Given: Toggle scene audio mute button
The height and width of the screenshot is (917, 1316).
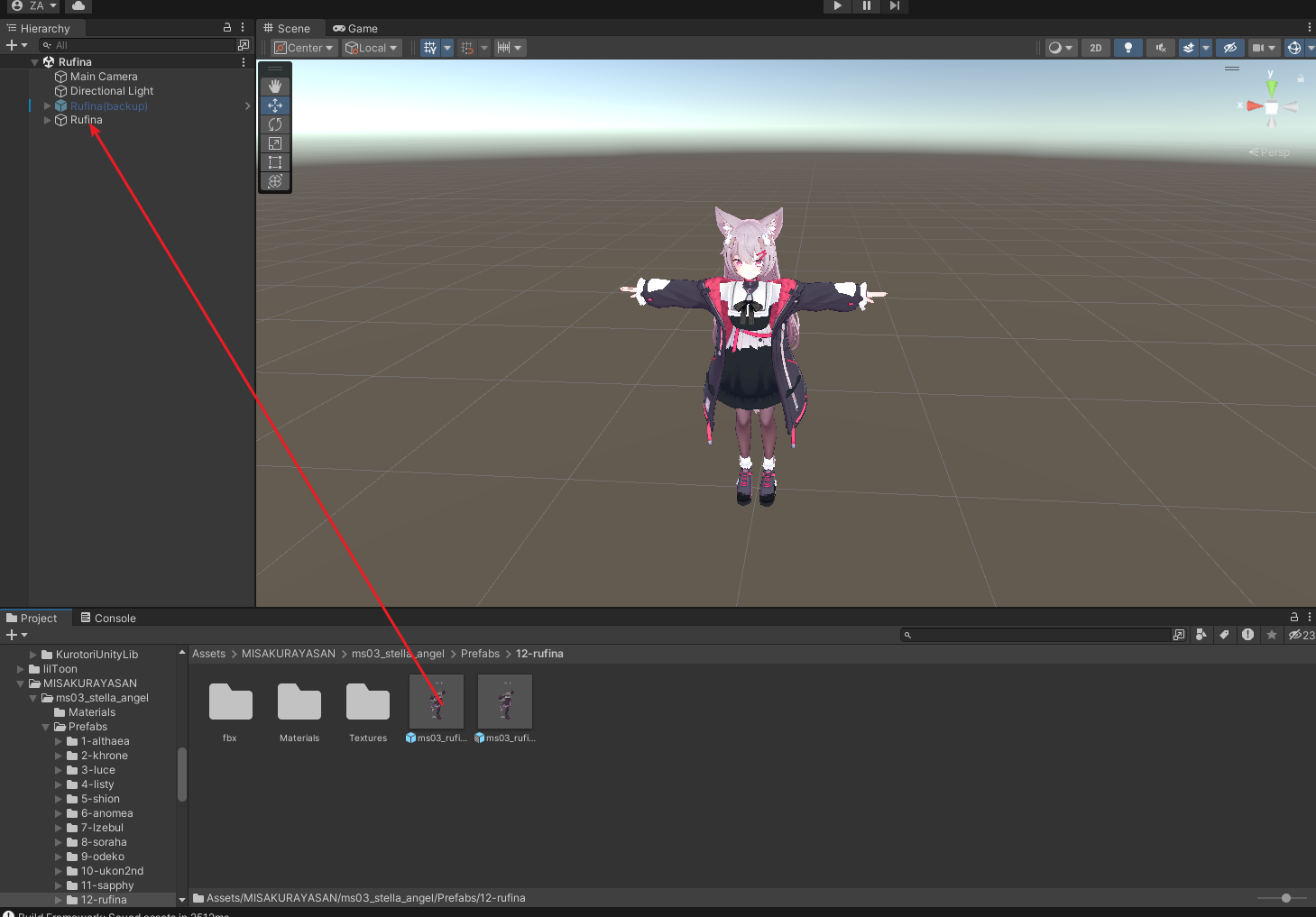Looking at the screenshot, I should click(1160, 48).
